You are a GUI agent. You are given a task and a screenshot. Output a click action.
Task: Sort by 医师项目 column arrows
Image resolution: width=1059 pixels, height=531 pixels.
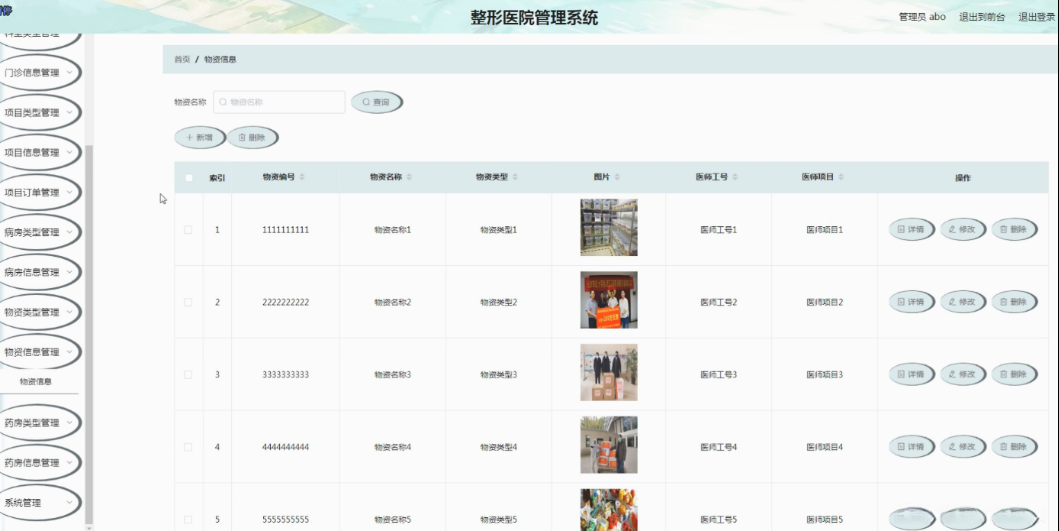point(841,177)
